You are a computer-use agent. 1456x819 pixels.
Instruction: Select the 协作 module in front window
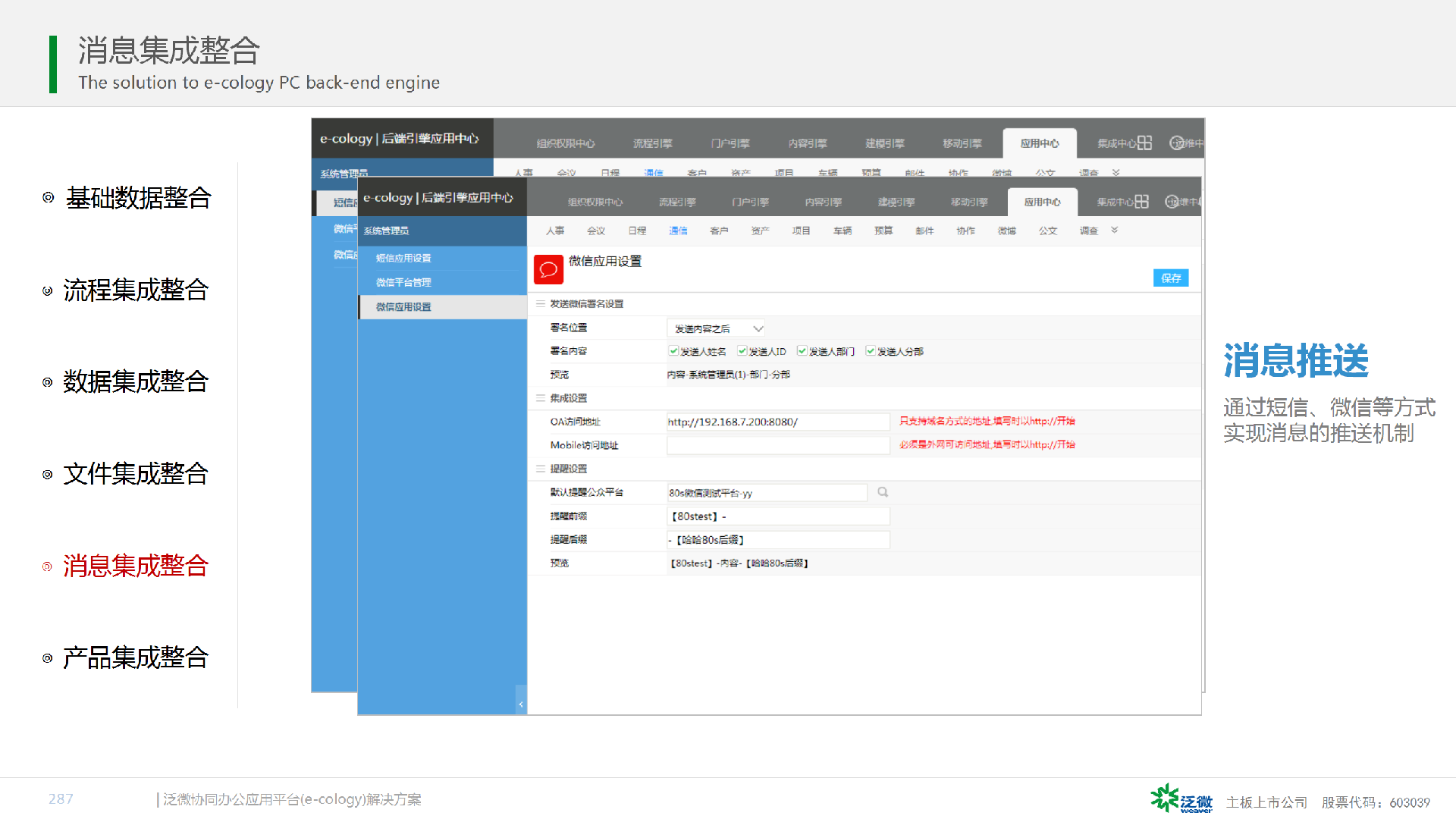tap(965, 231)
